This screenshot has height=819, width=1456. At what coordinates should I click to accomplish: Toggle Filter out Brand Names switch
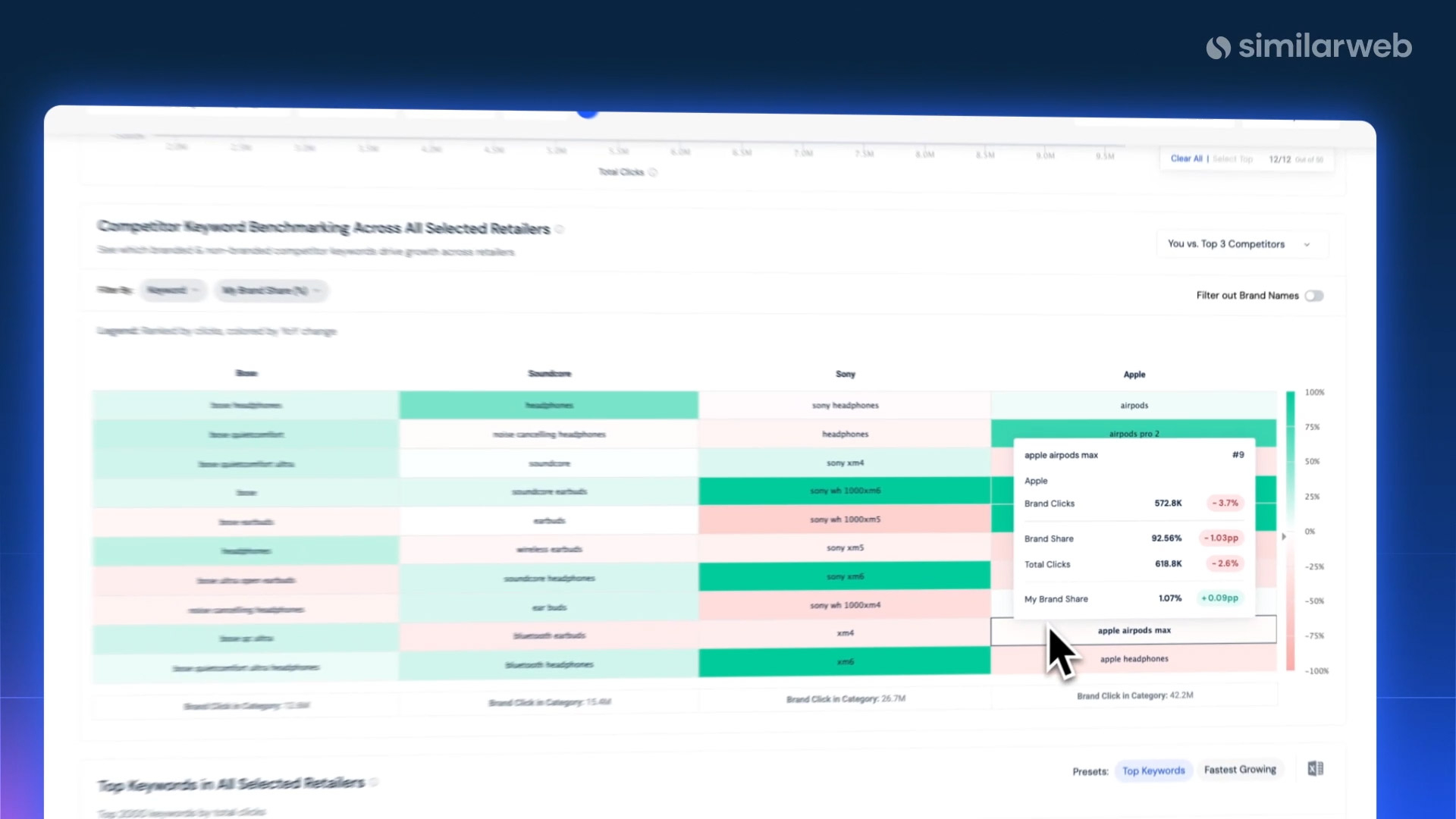click(x=1314, y=296)
